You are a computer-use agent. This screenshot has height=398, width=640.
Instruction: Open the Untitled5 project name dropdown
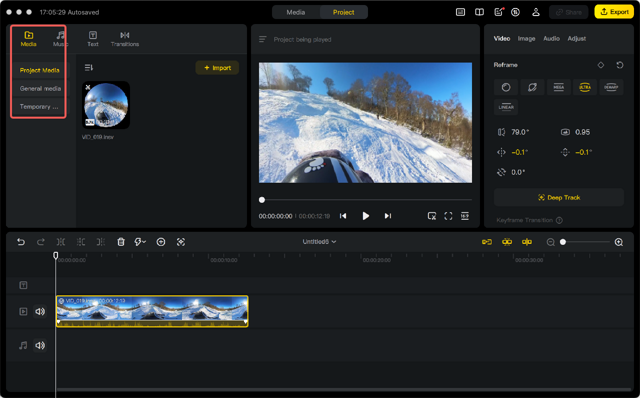tap(319, 242)
